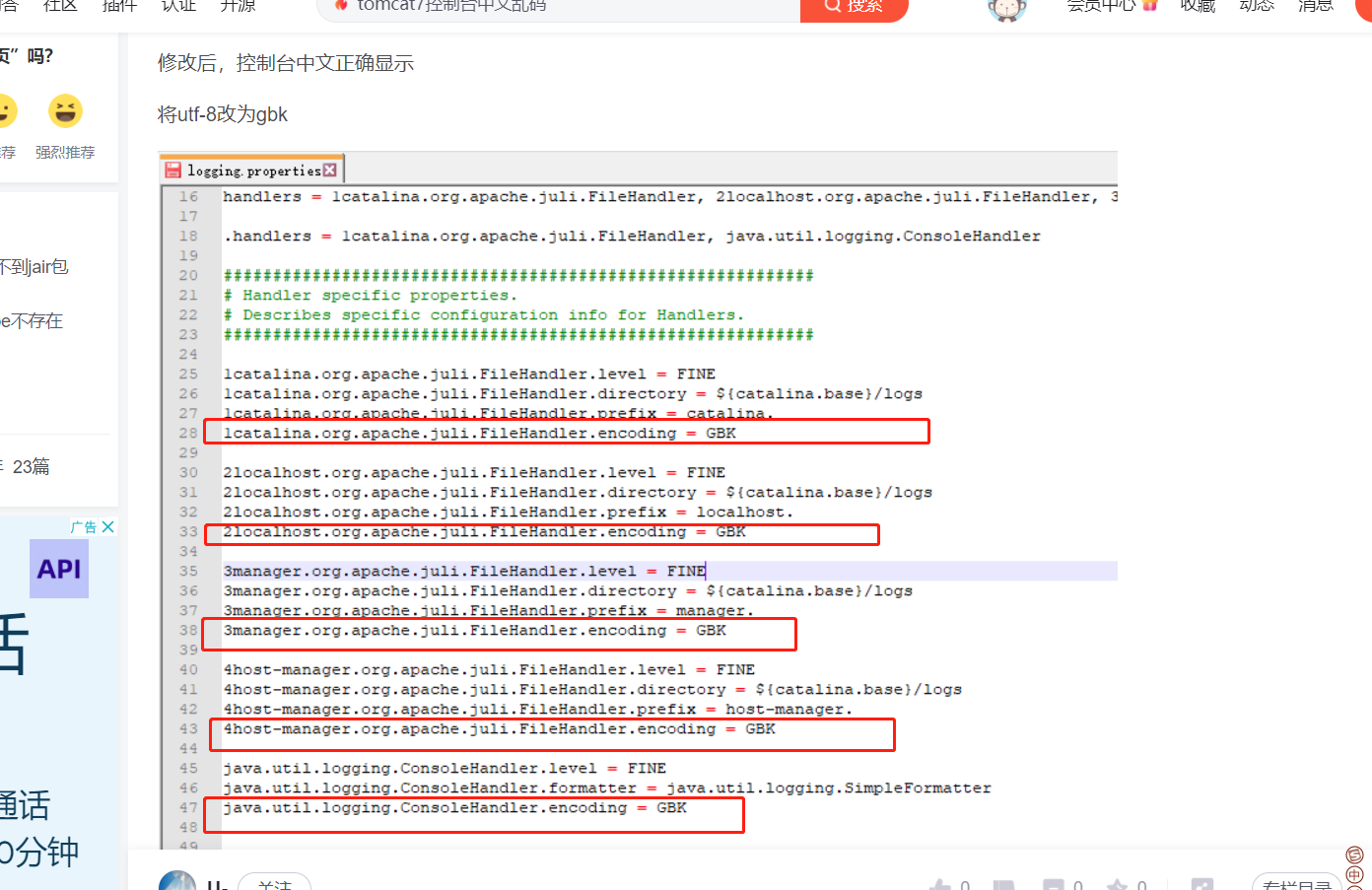Follow the author with the 关注 button
The image size is (1372, 890).
pyautogui.click(x=275, y=883)
